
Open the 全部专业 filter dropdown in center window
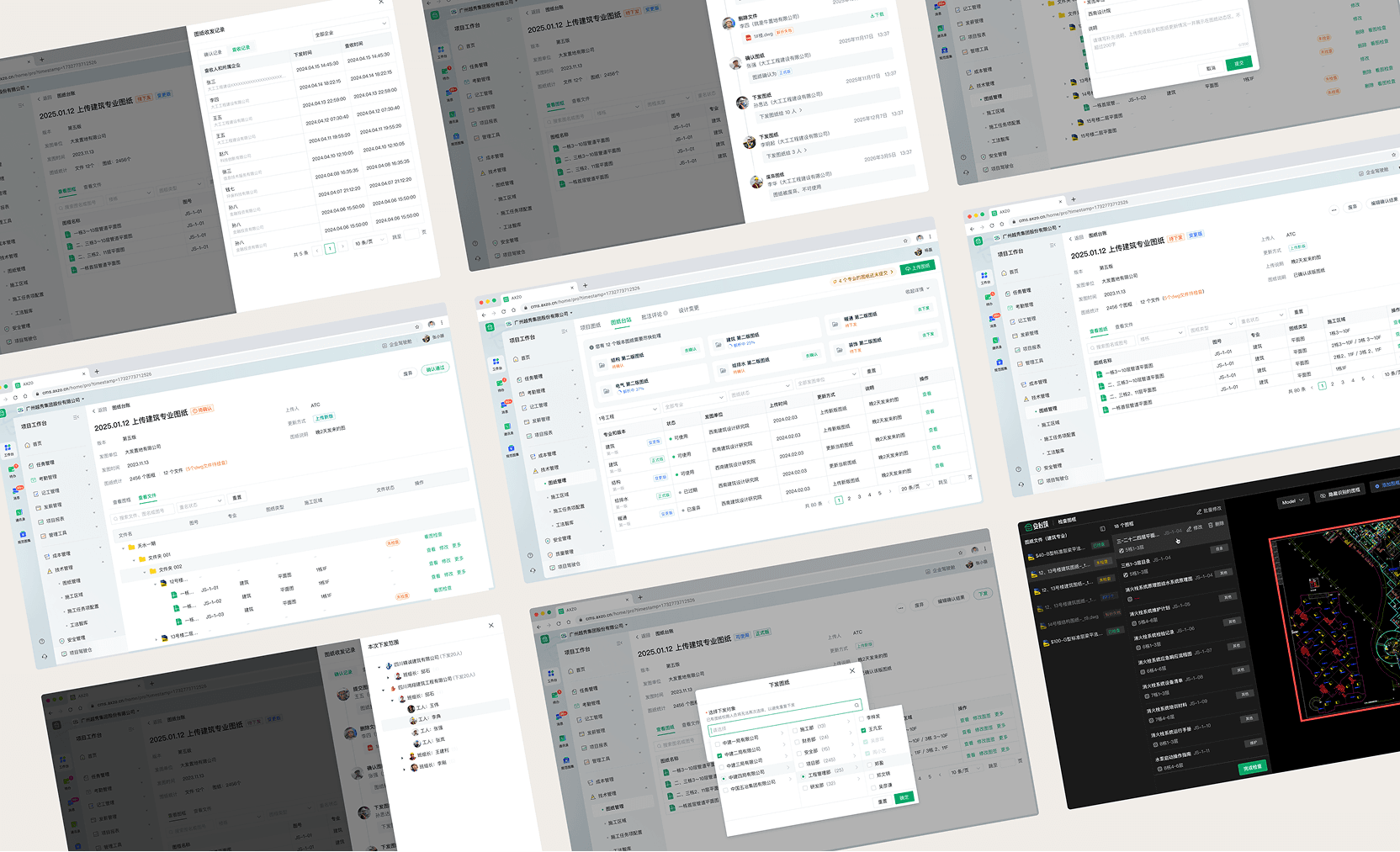694,402
